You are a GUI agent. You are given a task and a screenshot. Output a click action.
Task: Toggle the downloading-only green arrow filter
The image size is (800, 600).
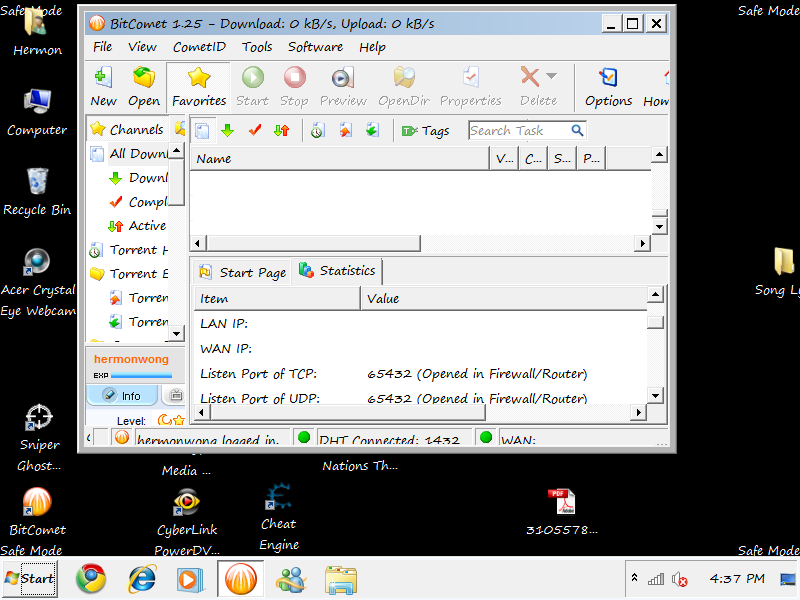pyautogui.click(x=228, y=131)
